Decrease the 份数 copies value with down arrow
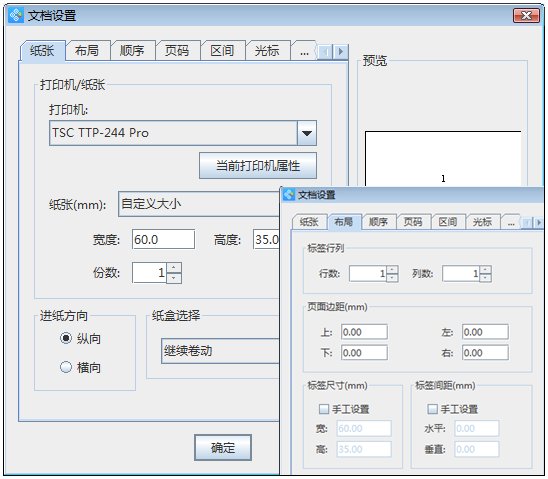 (x=174, y=278)
